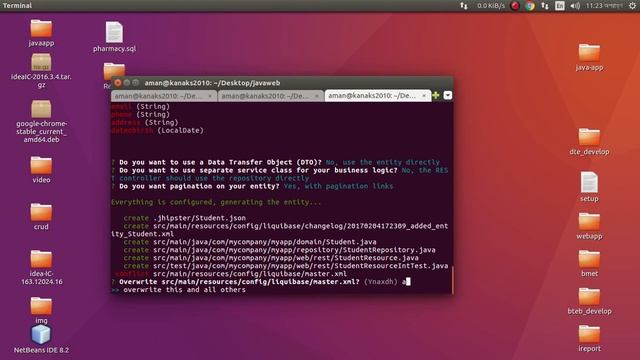
Task: Close the first terminal tab
Action: tap(210, 96)
